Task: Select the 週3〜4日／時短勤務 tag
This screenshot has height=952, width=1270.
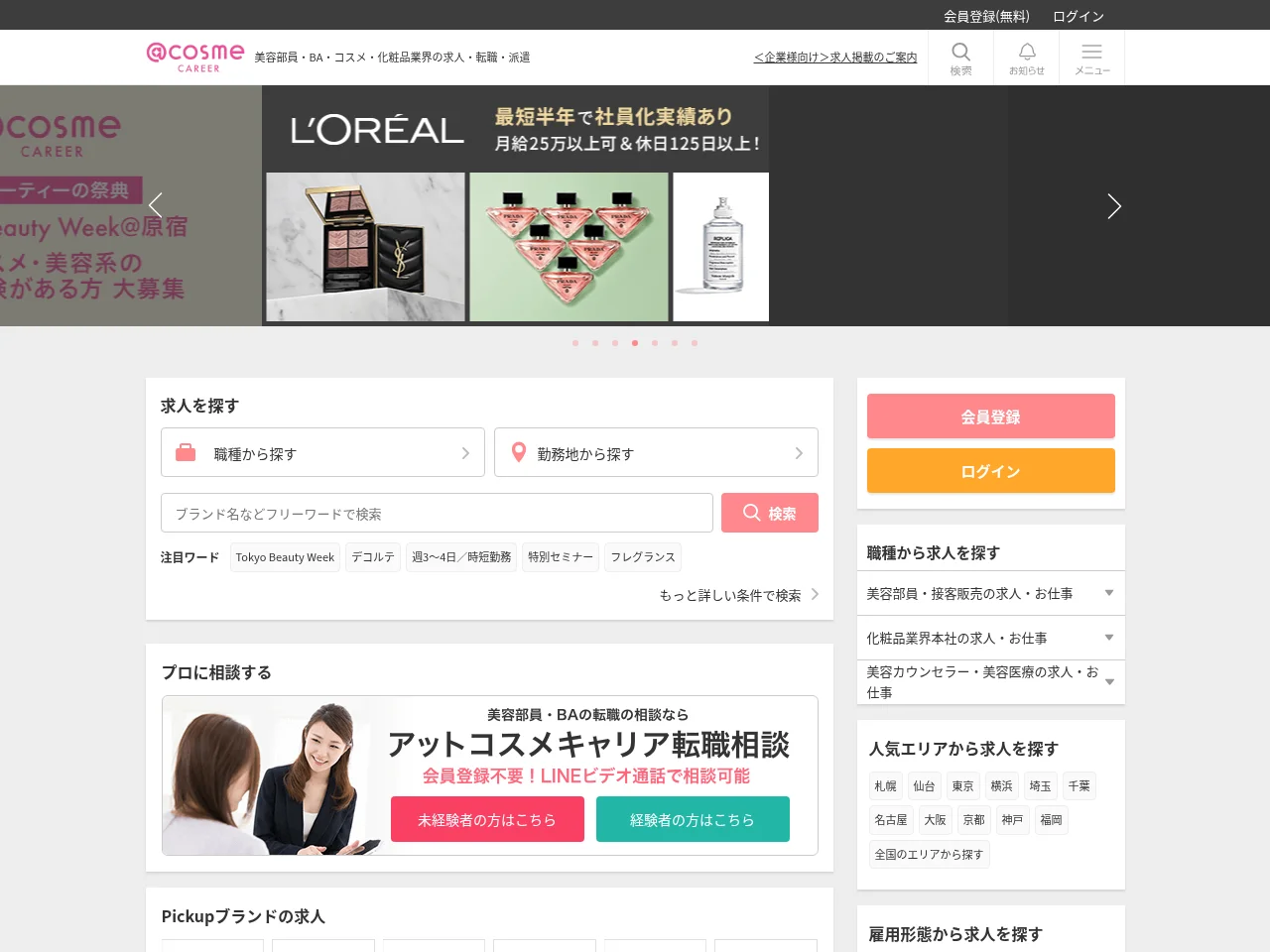Action: coord(461,557)
